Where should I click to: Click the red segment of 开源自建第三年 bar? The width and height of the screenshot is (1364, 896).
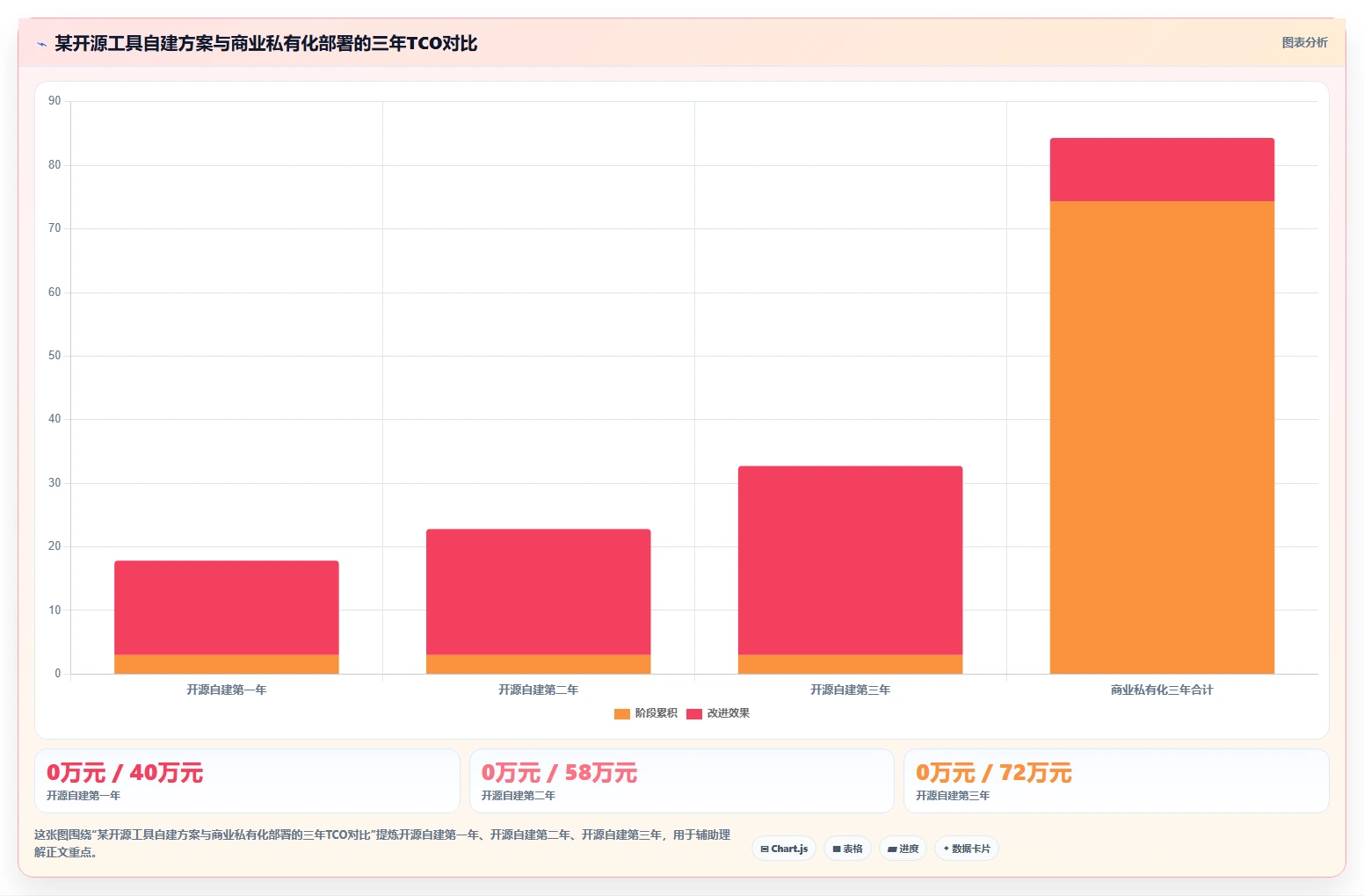tap(851, 560)
